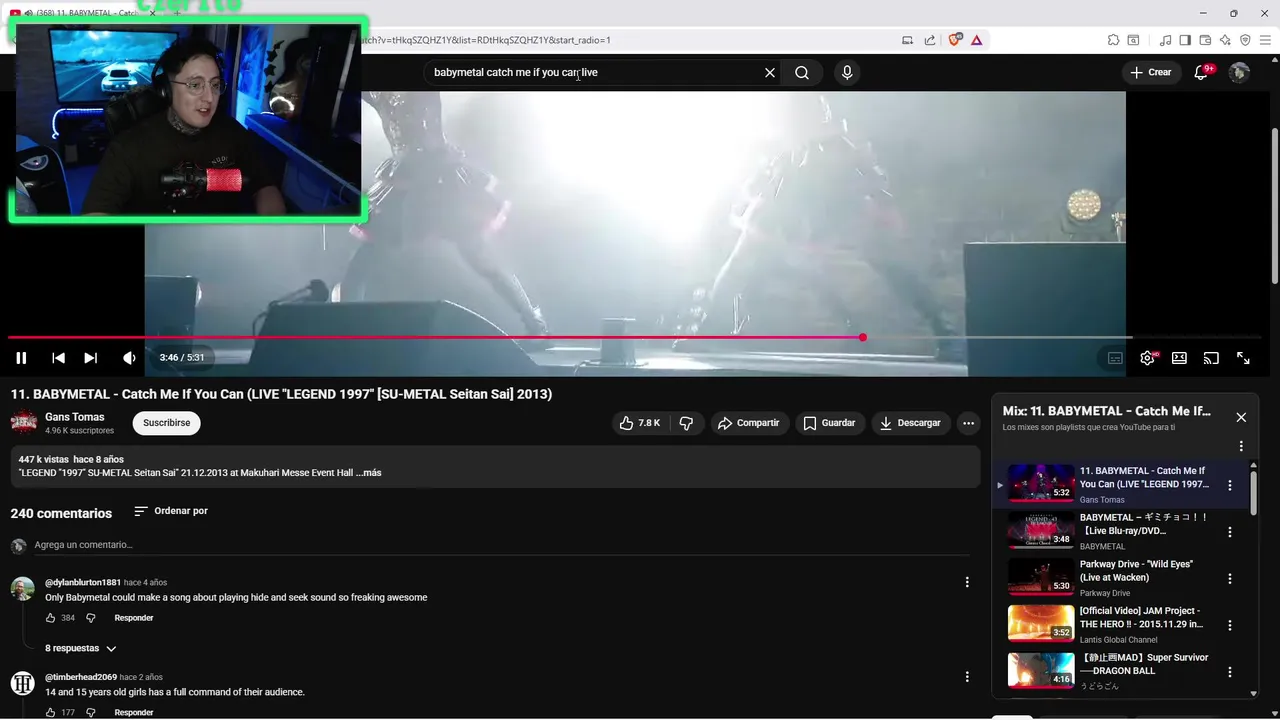The height and width of the screenshot is (720, 1280).
Task: Save the video with Guardar
Action: pyautogui.click(x=830, y=423)
